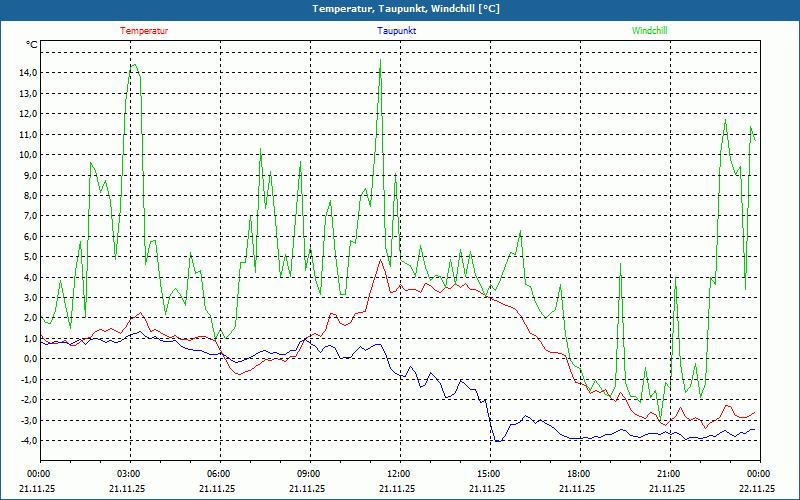Select the 09:00 time axis marker
Viewport: 800px width, 500px height.
point(309,474)
